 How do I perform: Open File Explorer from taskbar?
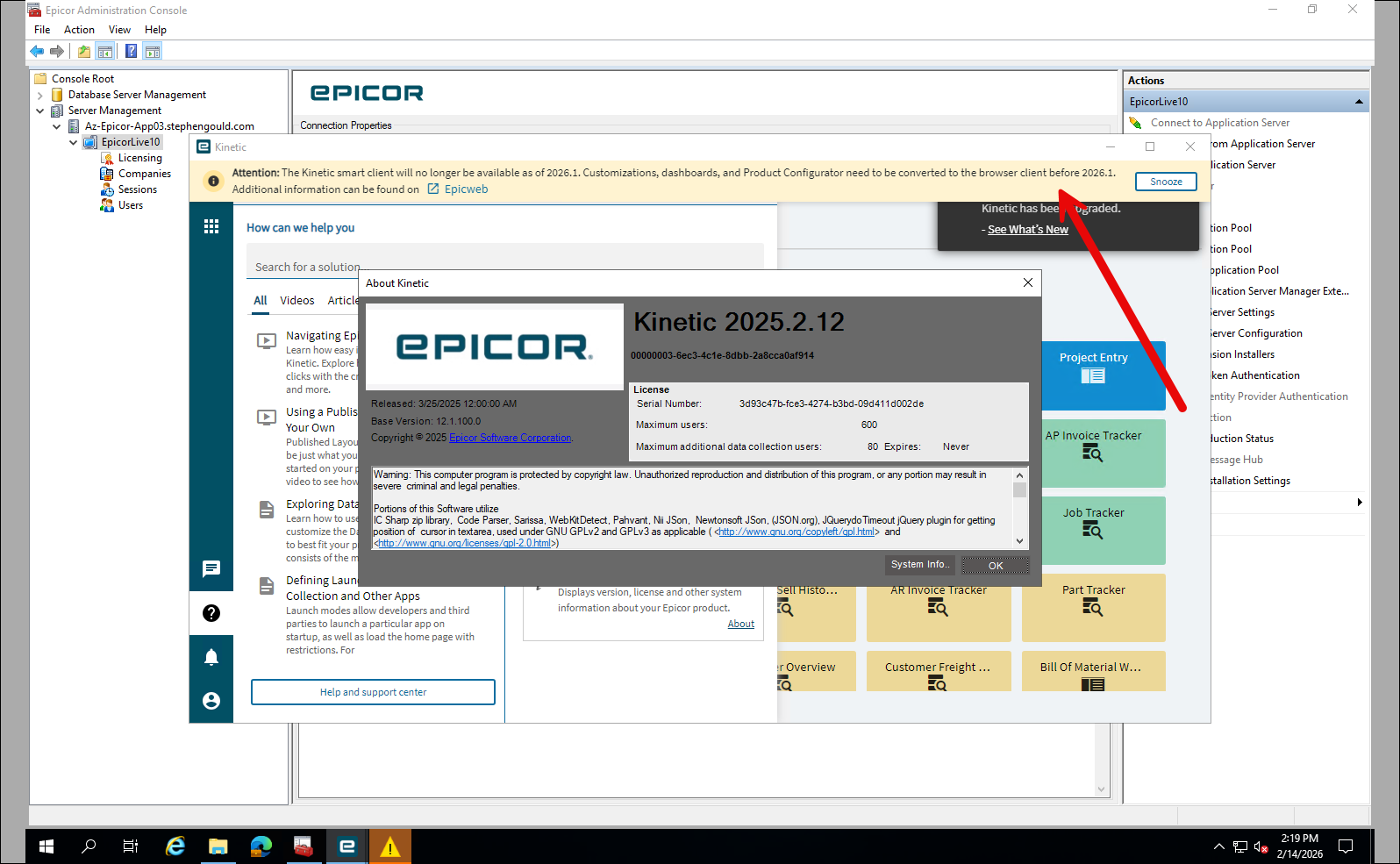click(x=218, y=846)
